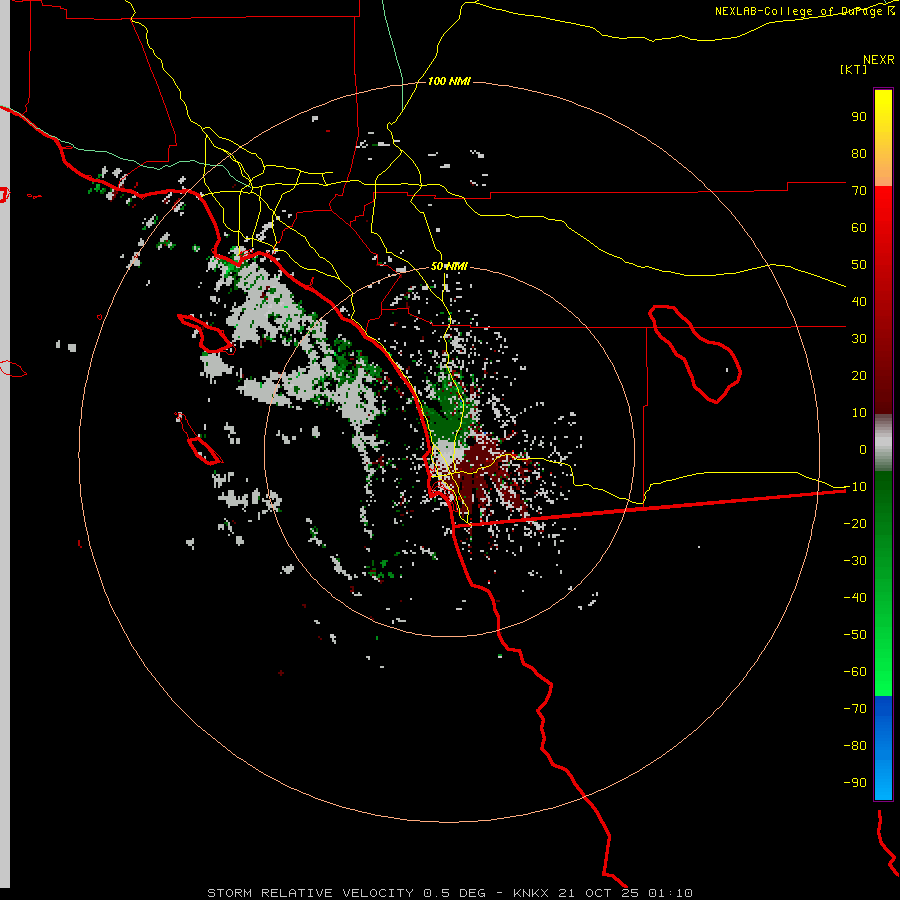
Task: Click the '-20' value on the velocity scale
Action: (855, 523)
